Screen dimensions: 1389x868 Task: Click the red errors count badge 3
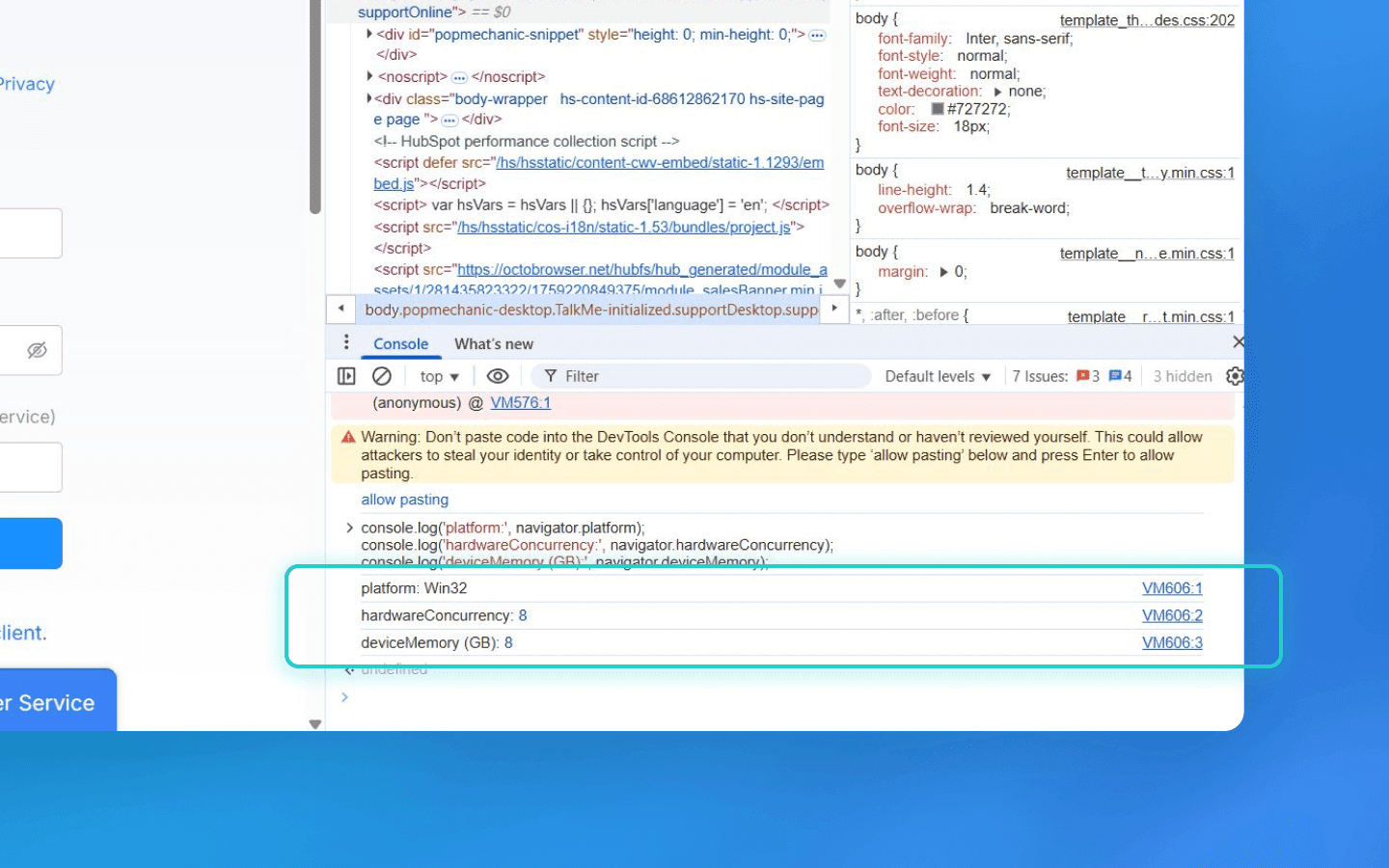coord(1088,376)
